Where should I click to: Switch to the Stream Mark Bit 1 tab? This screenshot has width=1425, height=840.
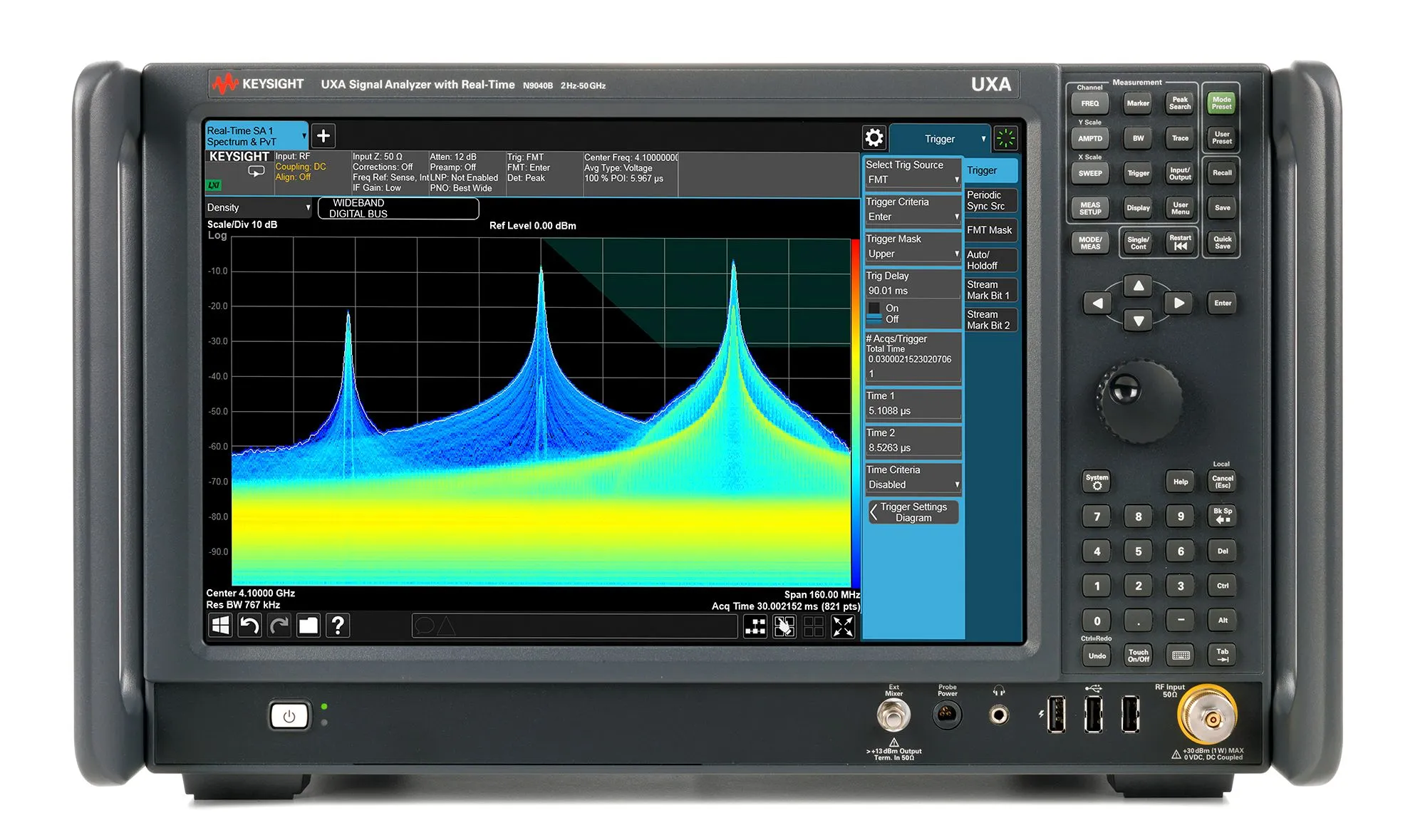(x=991, y=290)
